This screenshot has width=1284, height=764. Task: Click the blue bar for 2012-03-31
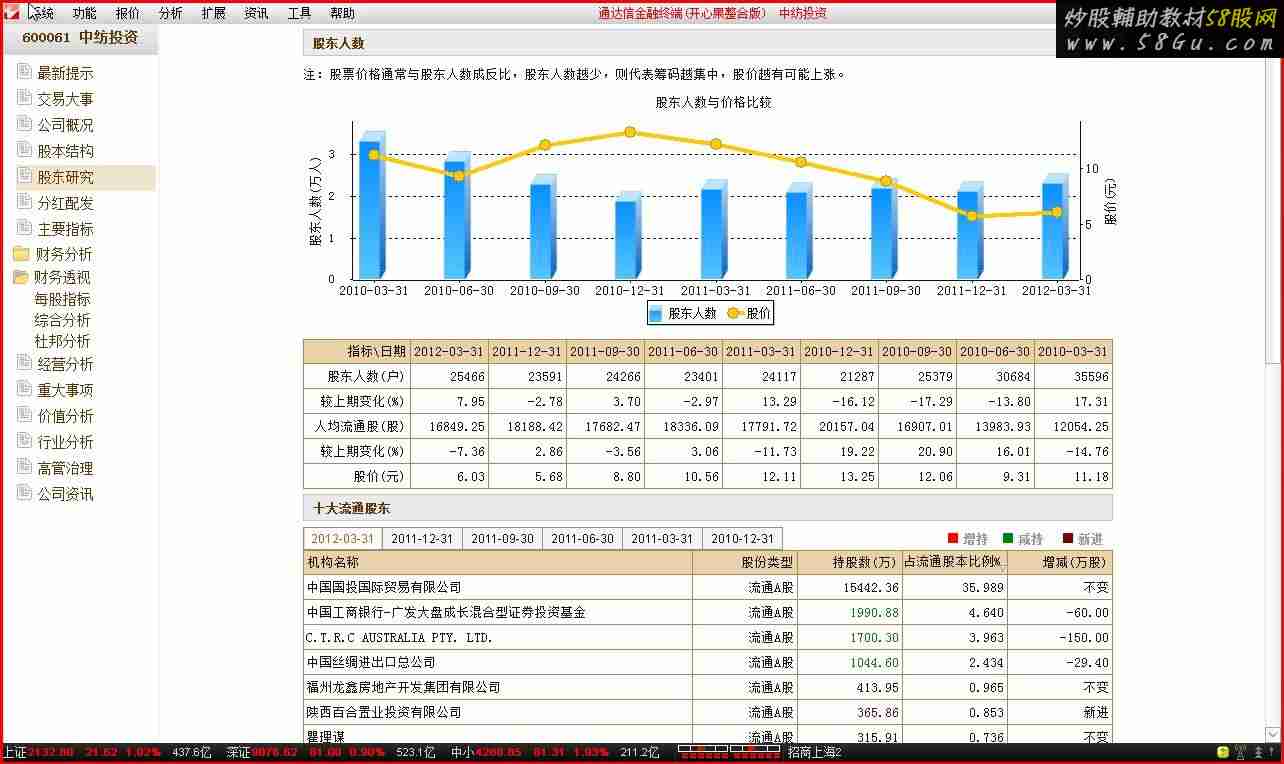pos(1055,227)
